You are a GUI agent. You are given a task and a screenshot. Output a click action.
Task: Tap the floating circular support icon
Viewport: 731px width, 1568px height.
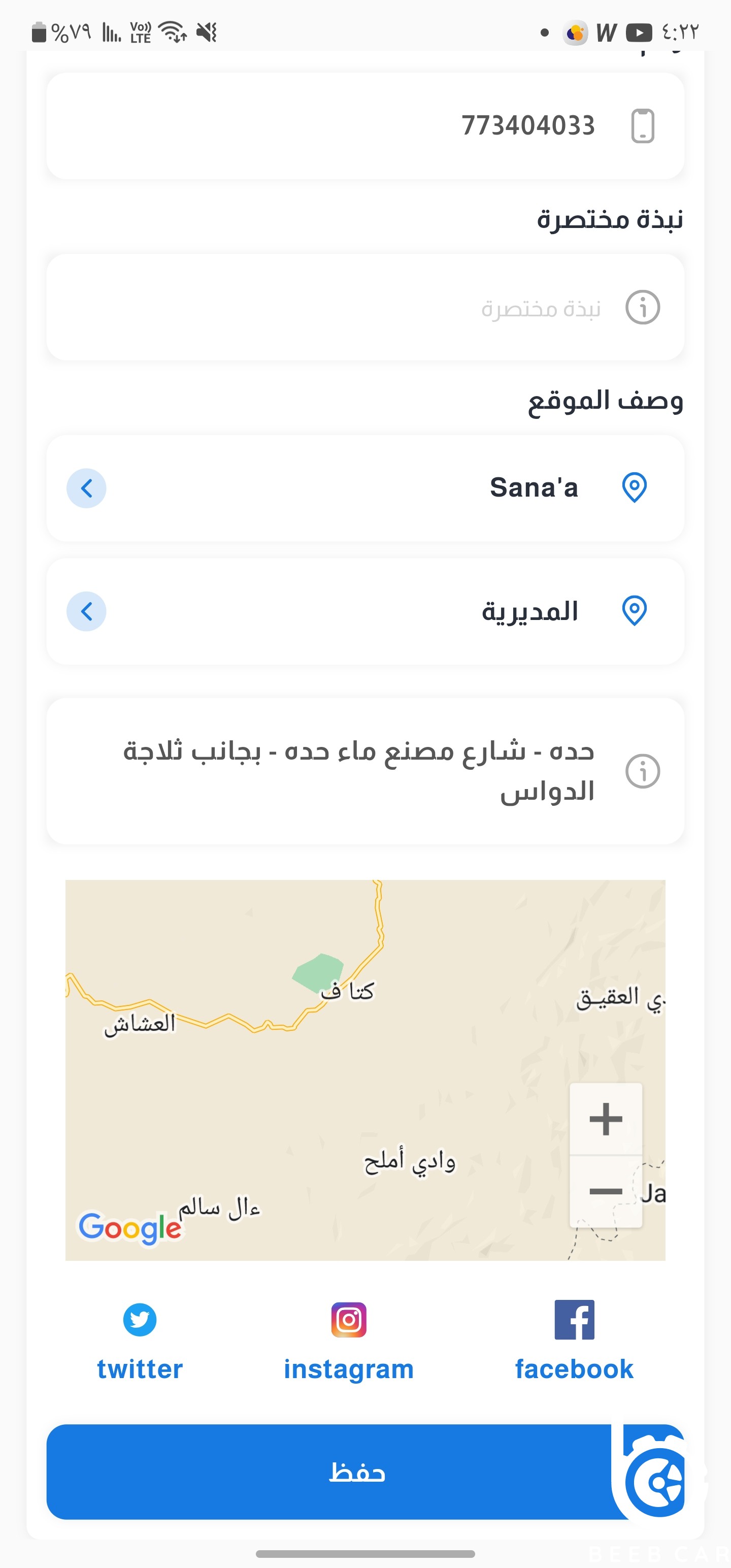point(657,1480)
